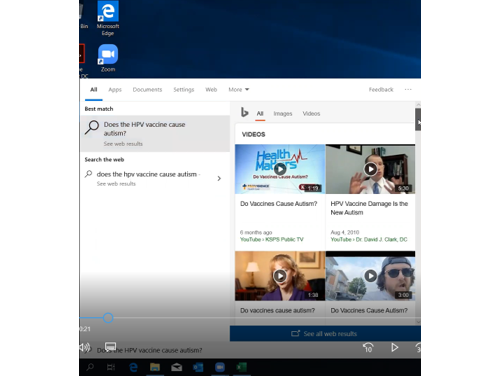Open Microsoft Edge desktop shortcut
This screenshot has width=500, height=377.
tap(108, 18)
